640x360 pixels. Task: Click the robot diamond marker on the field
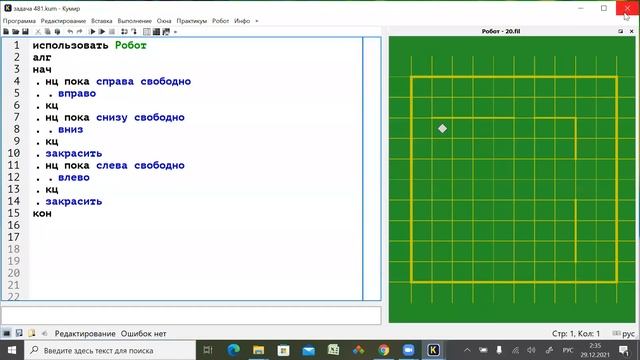tap(442, 129)
